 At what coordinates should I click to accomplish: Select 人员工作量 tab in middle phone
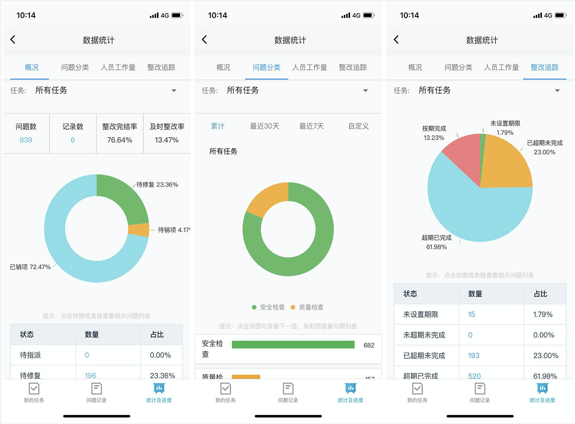click(310, 67)
